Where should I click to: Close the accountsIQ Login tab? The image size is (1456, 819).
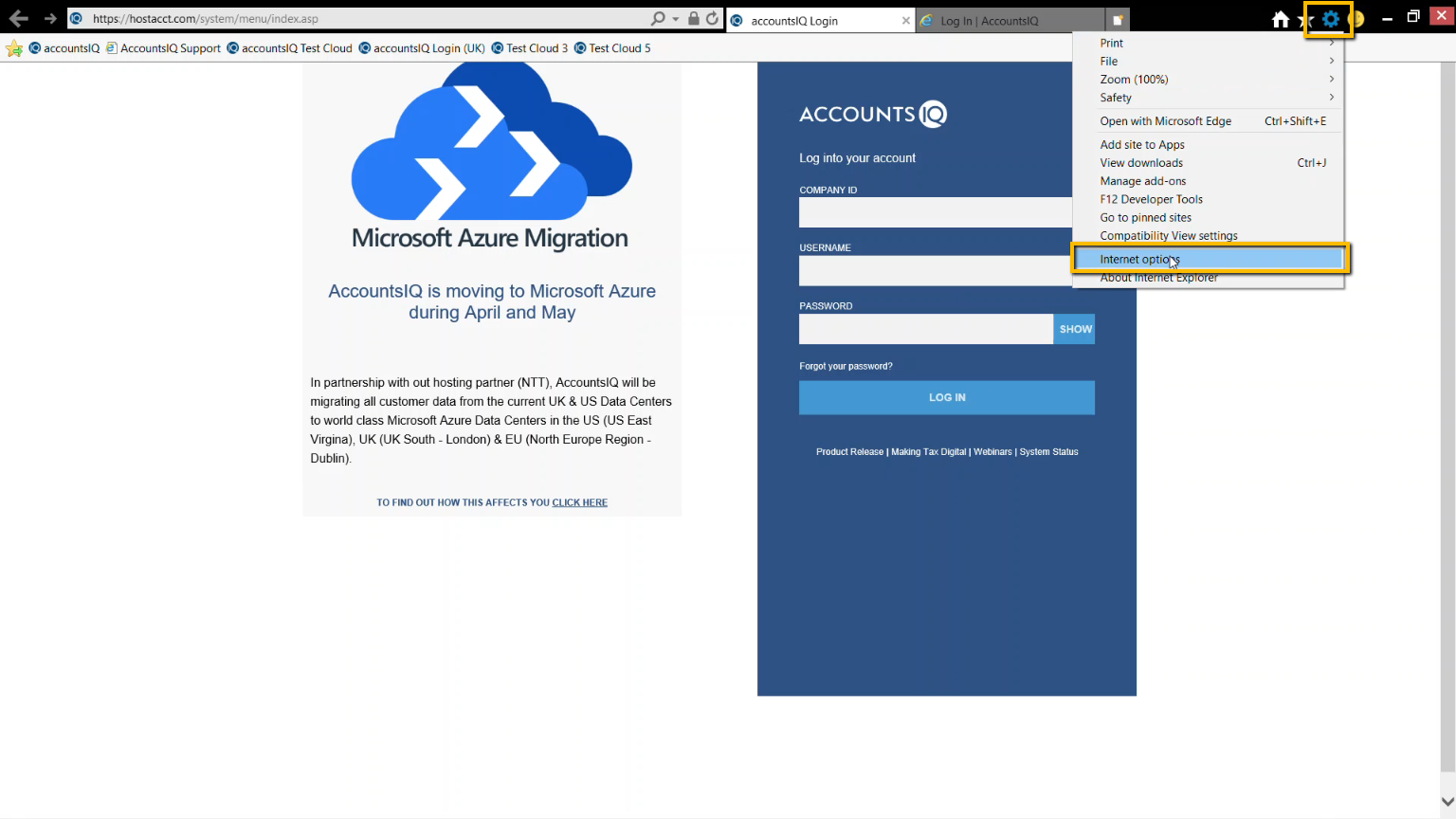click(906, 20)
